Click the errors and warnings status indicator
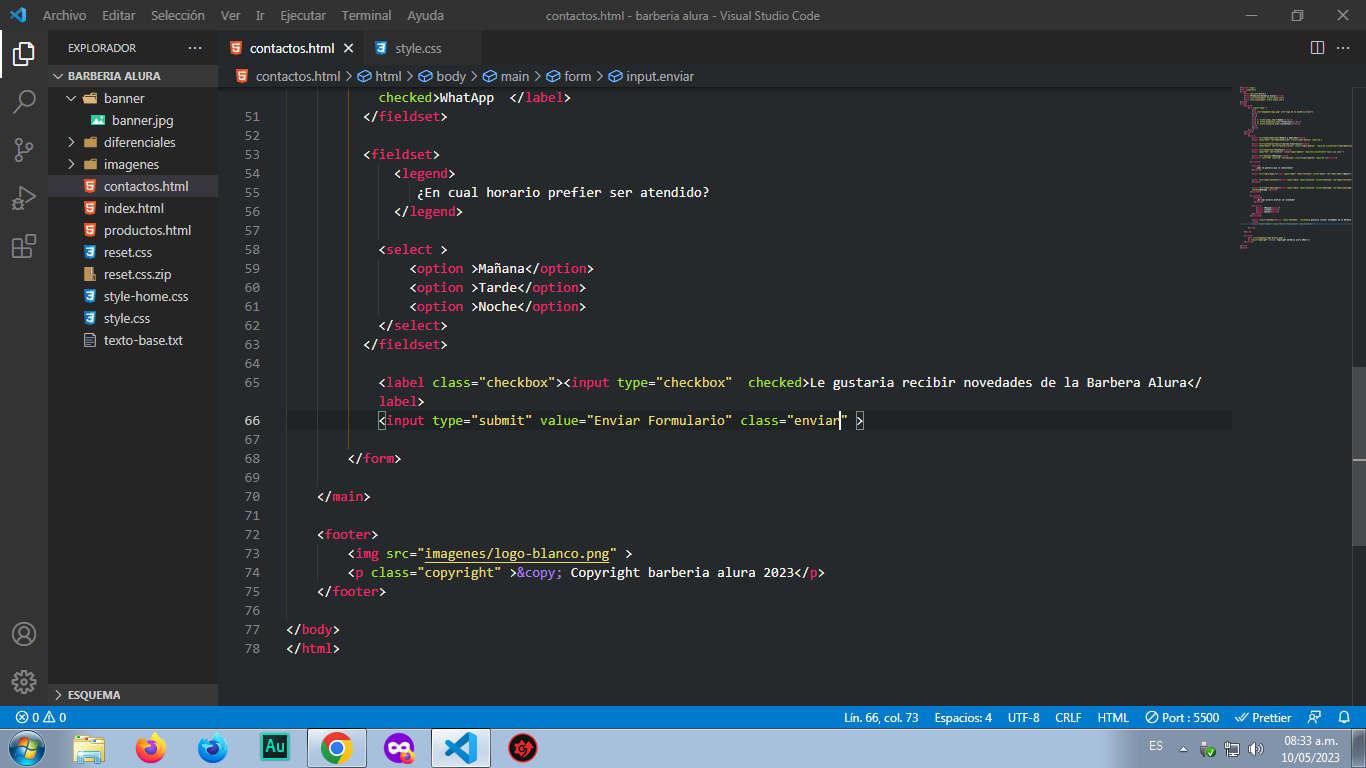 tap(41, 717)
